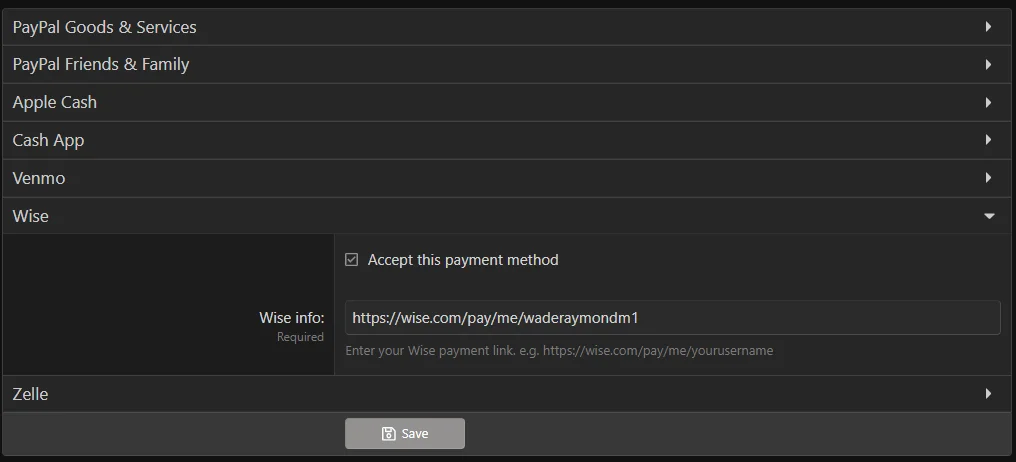Expand the Cash App section arrow
This screenshot has width=1016, height=462.
tap(989, 140)
